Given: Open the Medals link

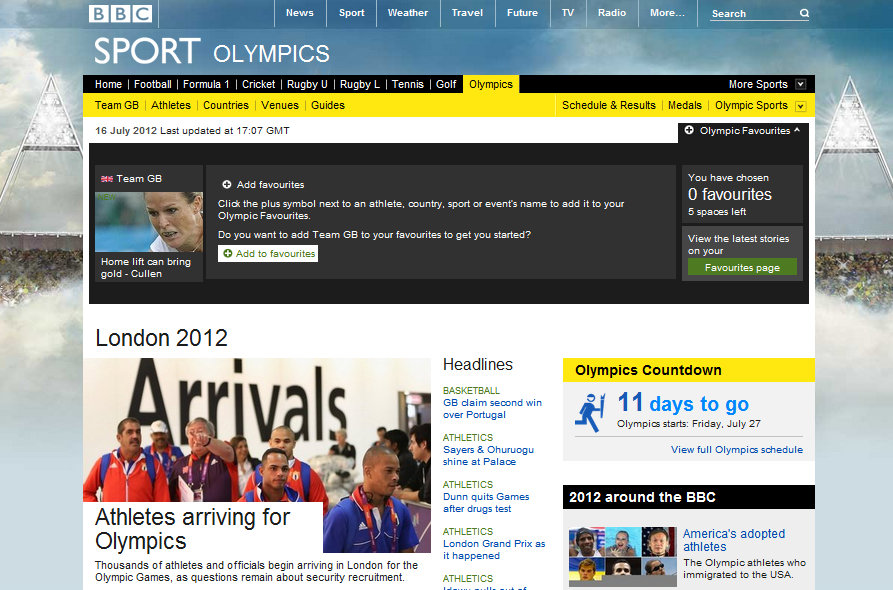Looking at the screenshot, I should [685, 105].
